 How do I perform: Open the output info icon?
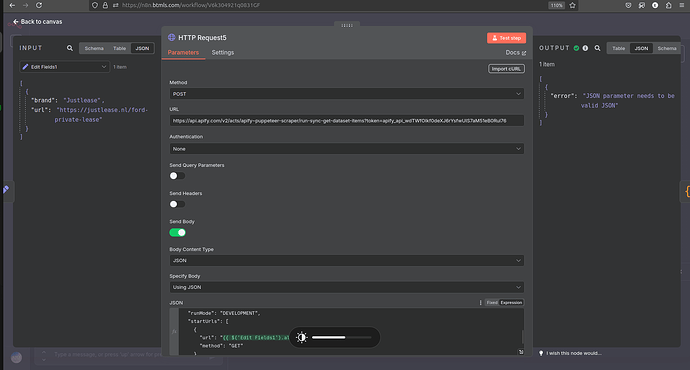[585, 48]
